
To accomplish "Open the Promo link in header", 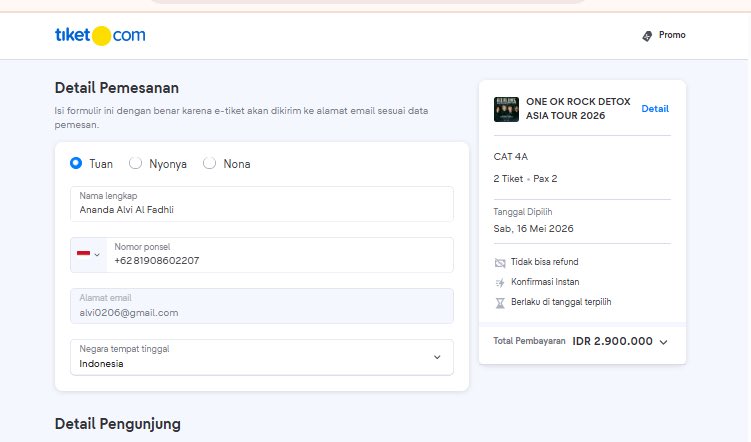I will (x=664, y=35).
